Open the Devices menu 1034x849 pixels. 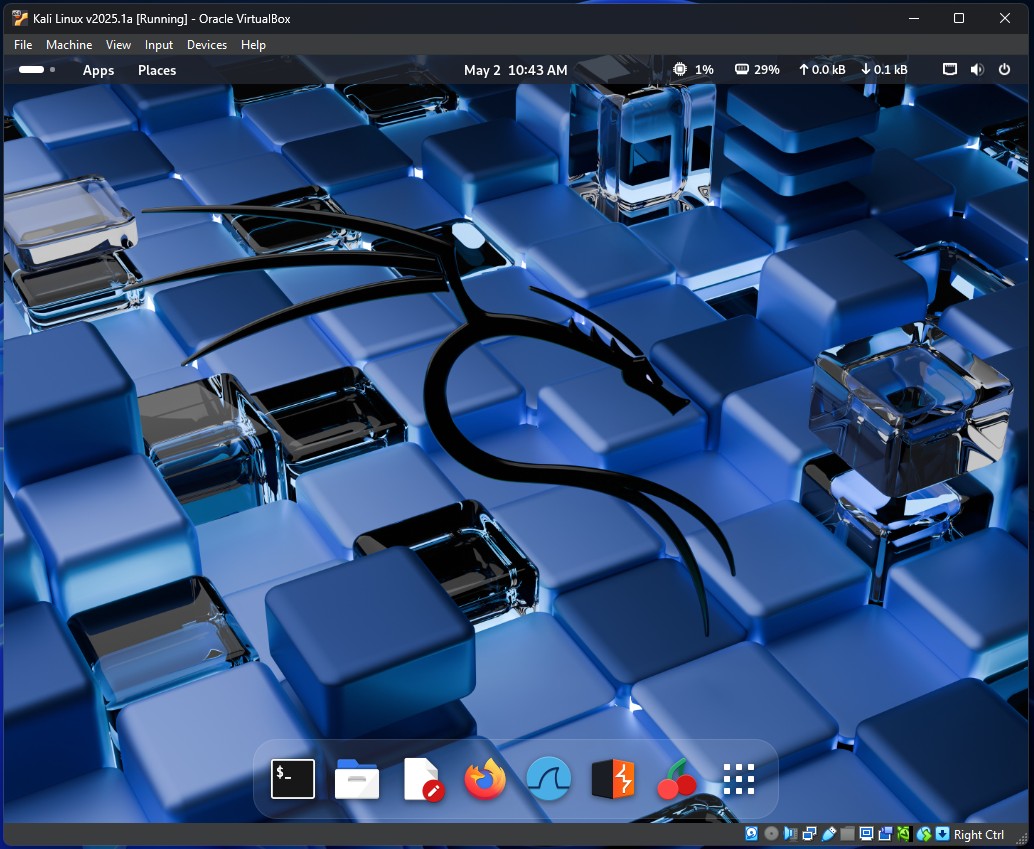coord(207,45)
